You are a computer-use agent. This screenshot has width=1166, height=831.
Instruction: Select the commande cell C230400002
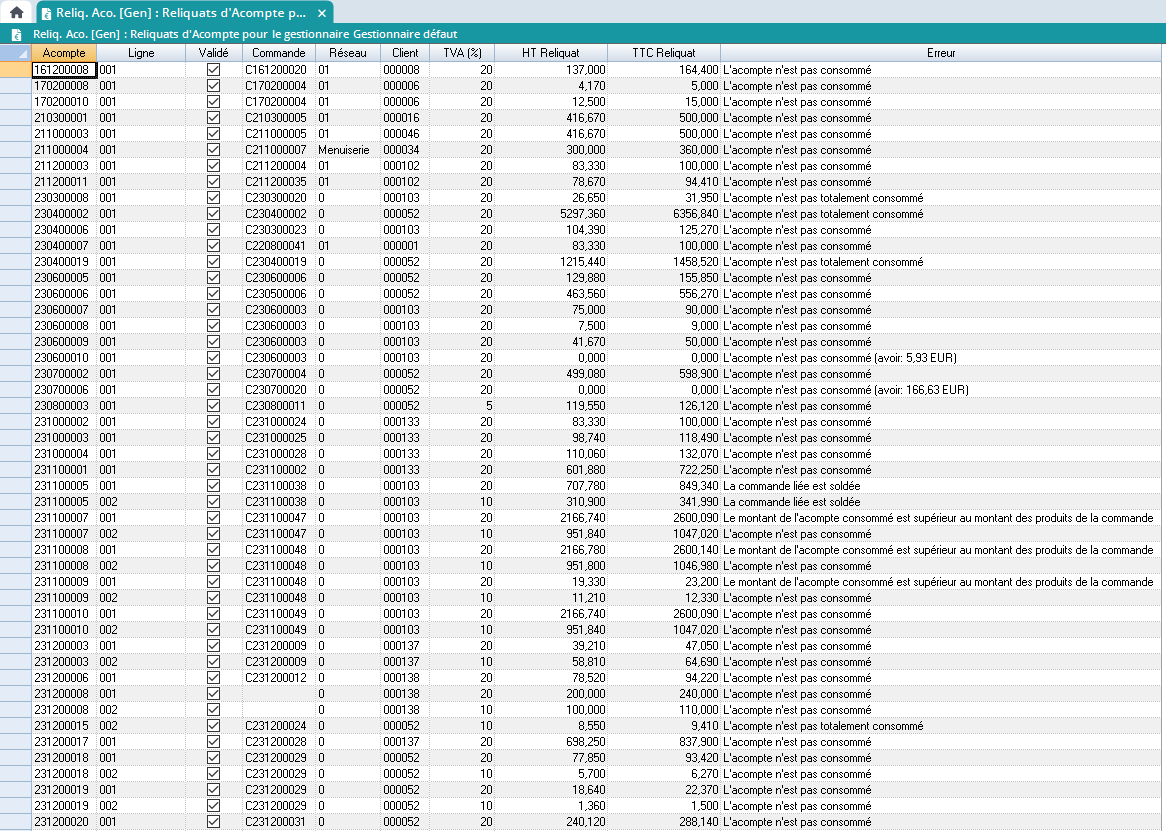point(276,214)
